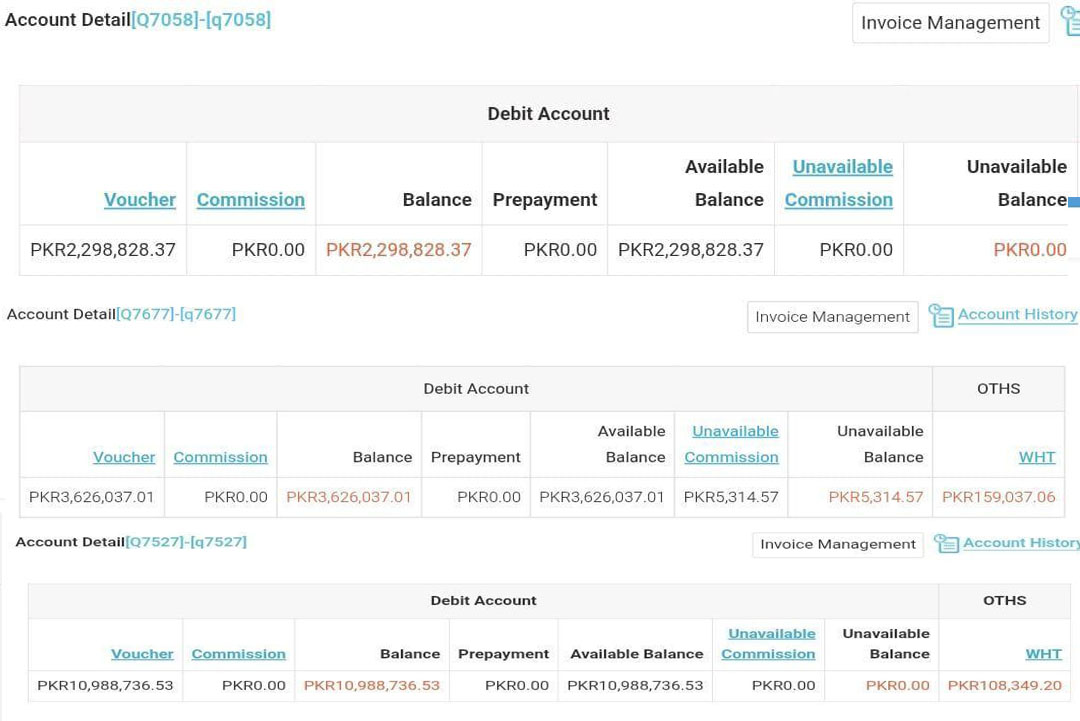Open Unavailable Commission link in the Q7058 table

(839, 183)
